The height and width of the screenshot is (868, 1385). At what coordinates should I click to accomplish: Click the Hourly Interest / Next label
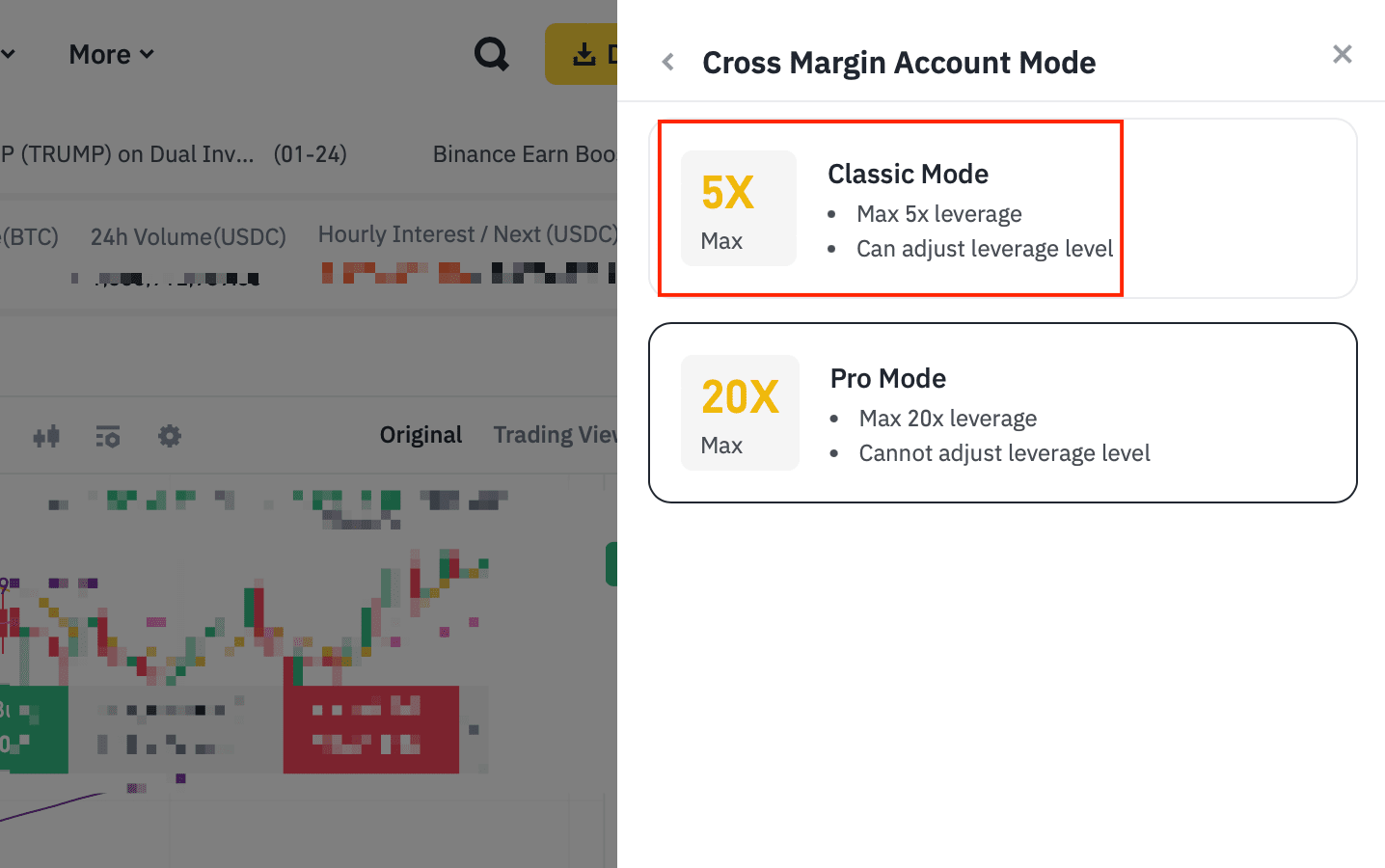pos(467,234)
